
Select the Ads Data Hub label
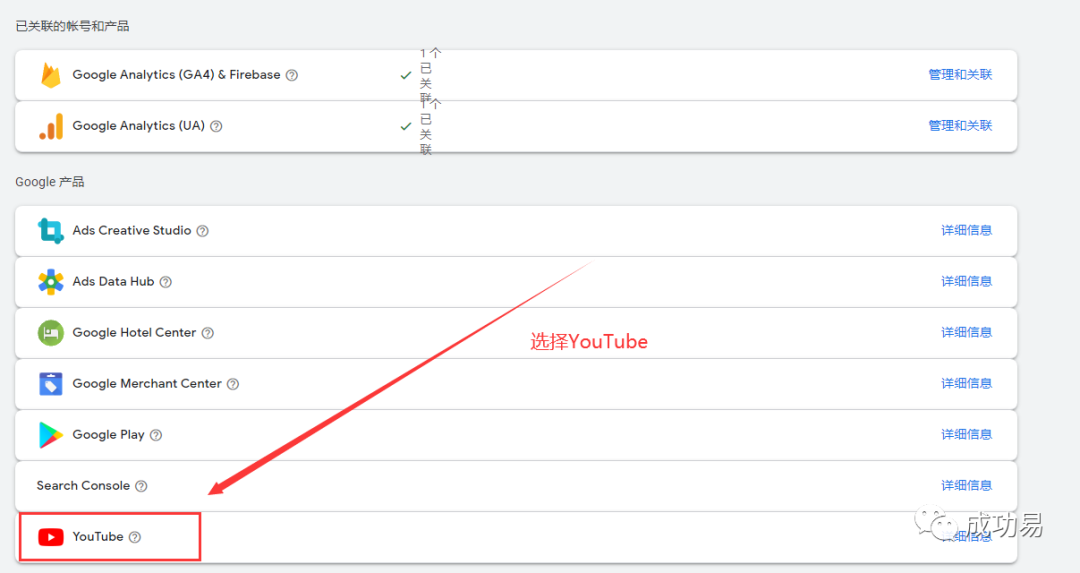pyautogui.click(x=113, y=281)
